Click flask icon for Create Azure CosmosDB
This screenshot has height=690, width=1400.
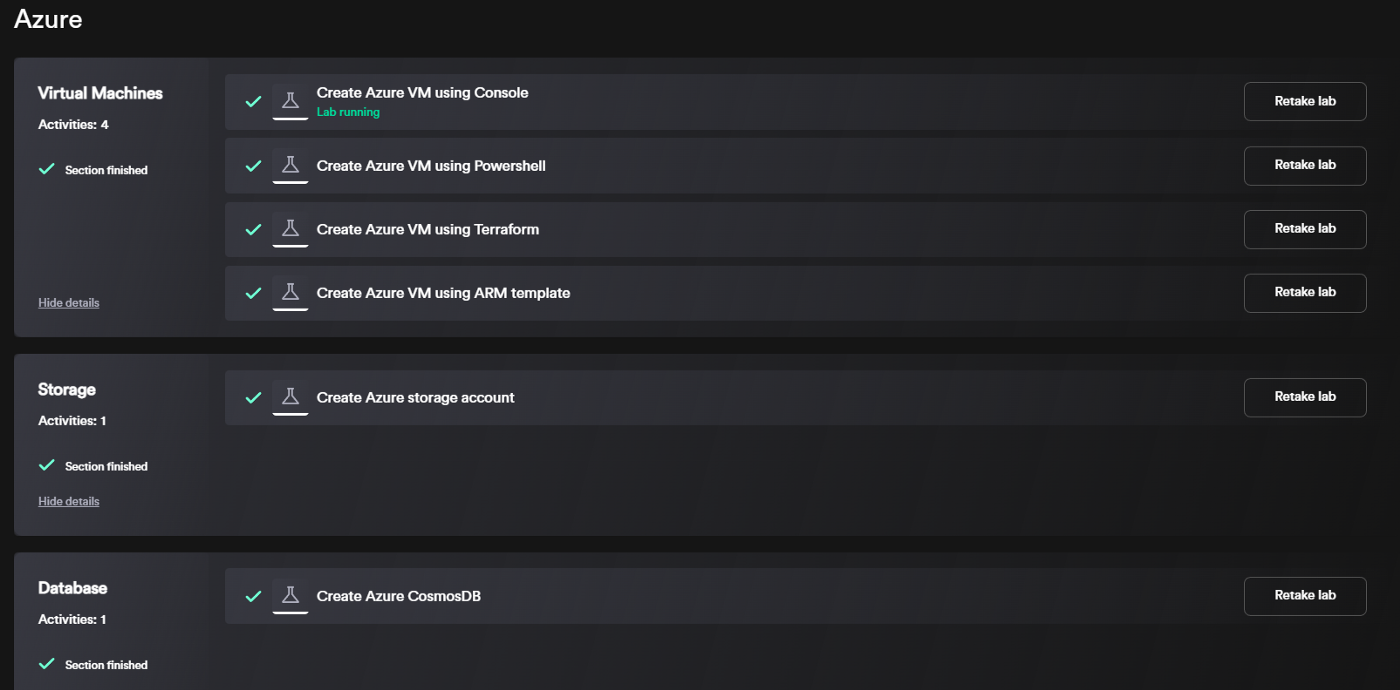coord(290,596)
